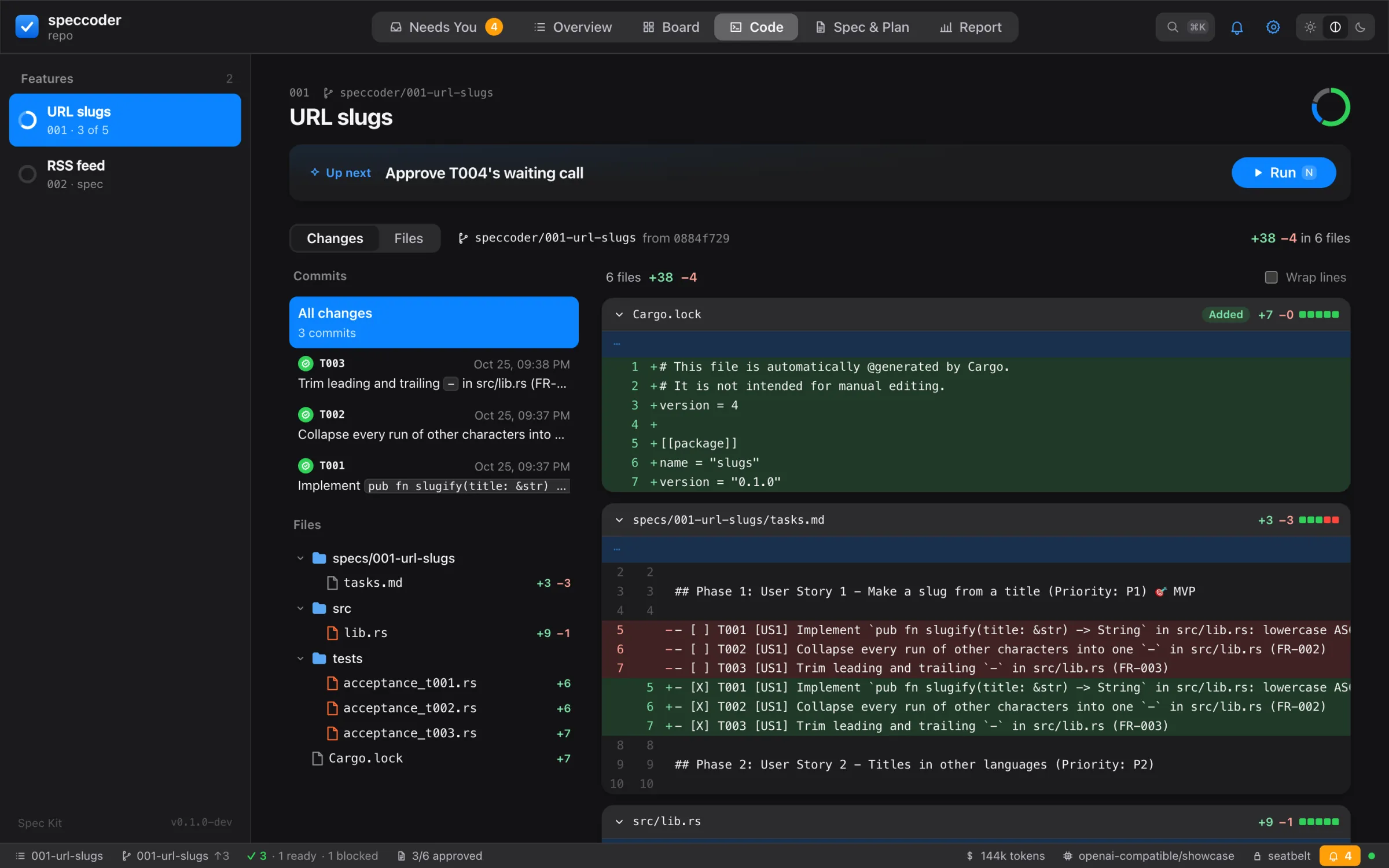Click the Run button
The image size is (1389, 868).
(x=1284, y=172)
